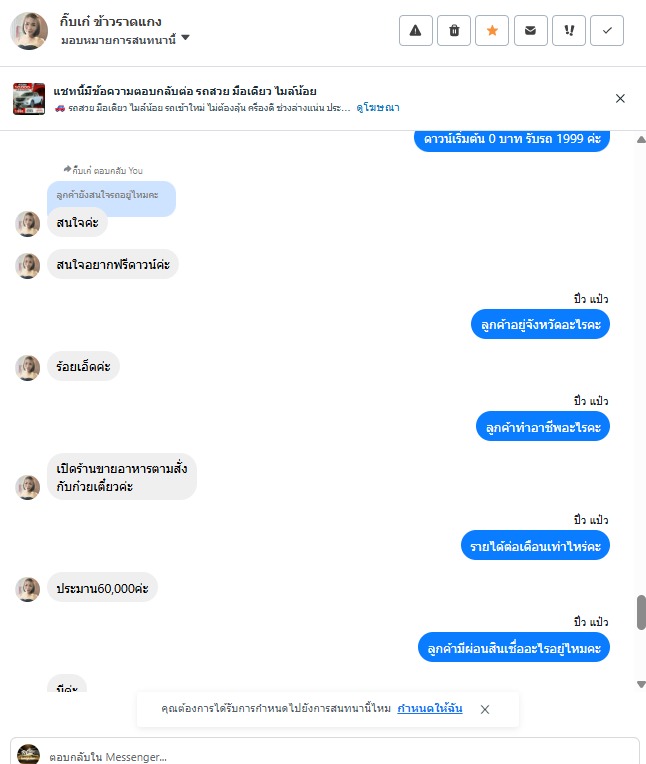Mark conversation unread with envelope icon
646x764 pixels.
pos(531,31)
